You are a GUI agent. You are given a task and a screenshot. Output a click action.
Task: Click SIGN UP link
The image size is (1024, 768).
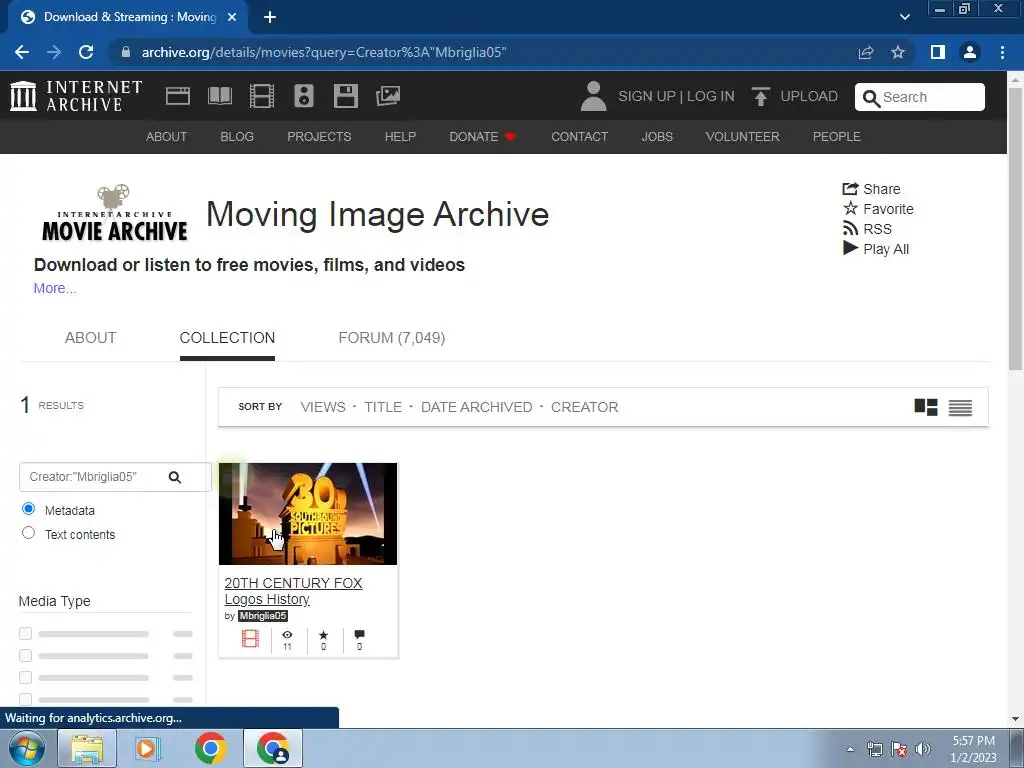647,96
